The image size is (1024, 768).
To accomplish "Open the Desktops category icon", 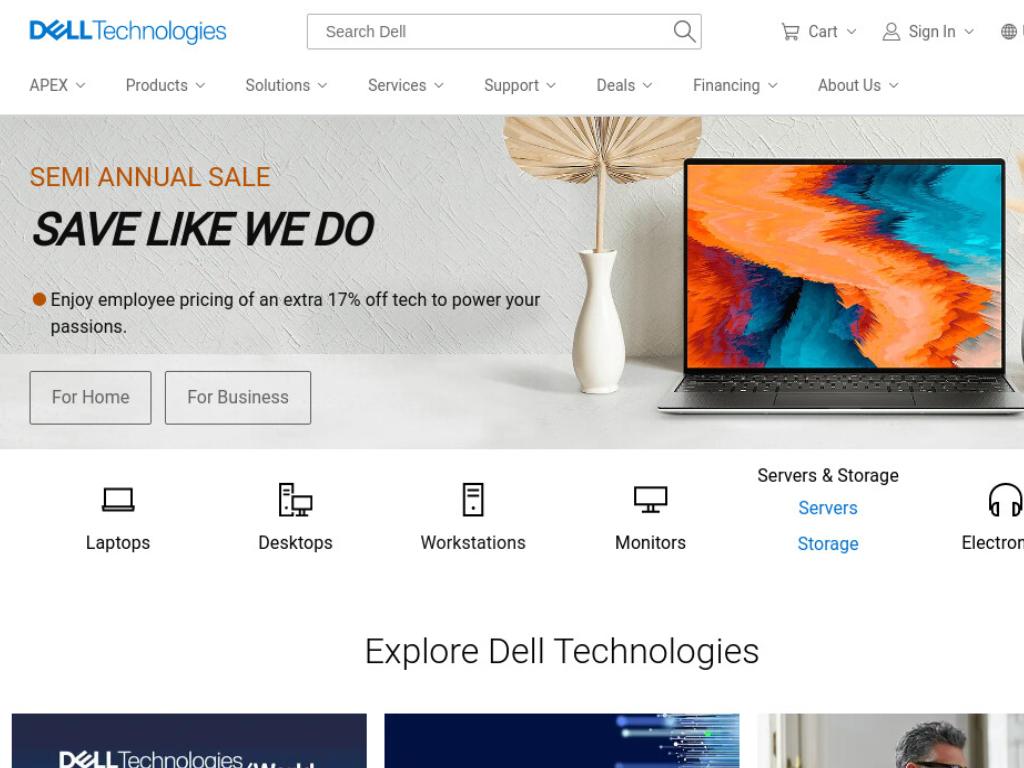I will [295, 500].
